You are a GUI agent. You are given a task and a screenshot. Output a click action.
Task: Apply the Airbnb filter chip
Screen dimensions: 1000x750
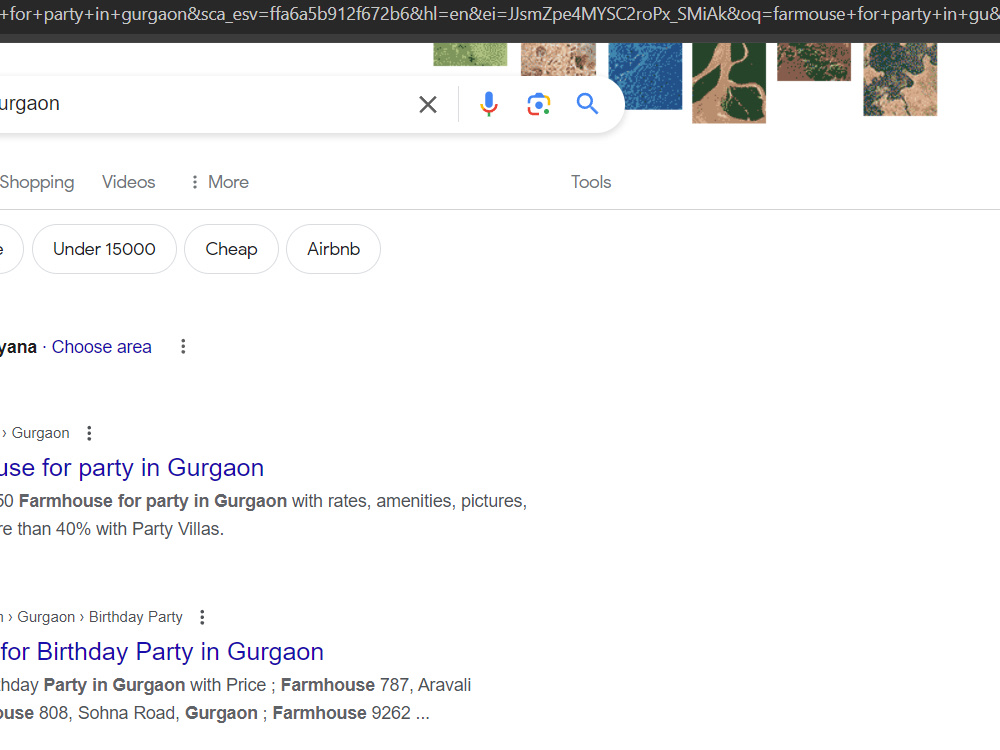coord(334,249)
